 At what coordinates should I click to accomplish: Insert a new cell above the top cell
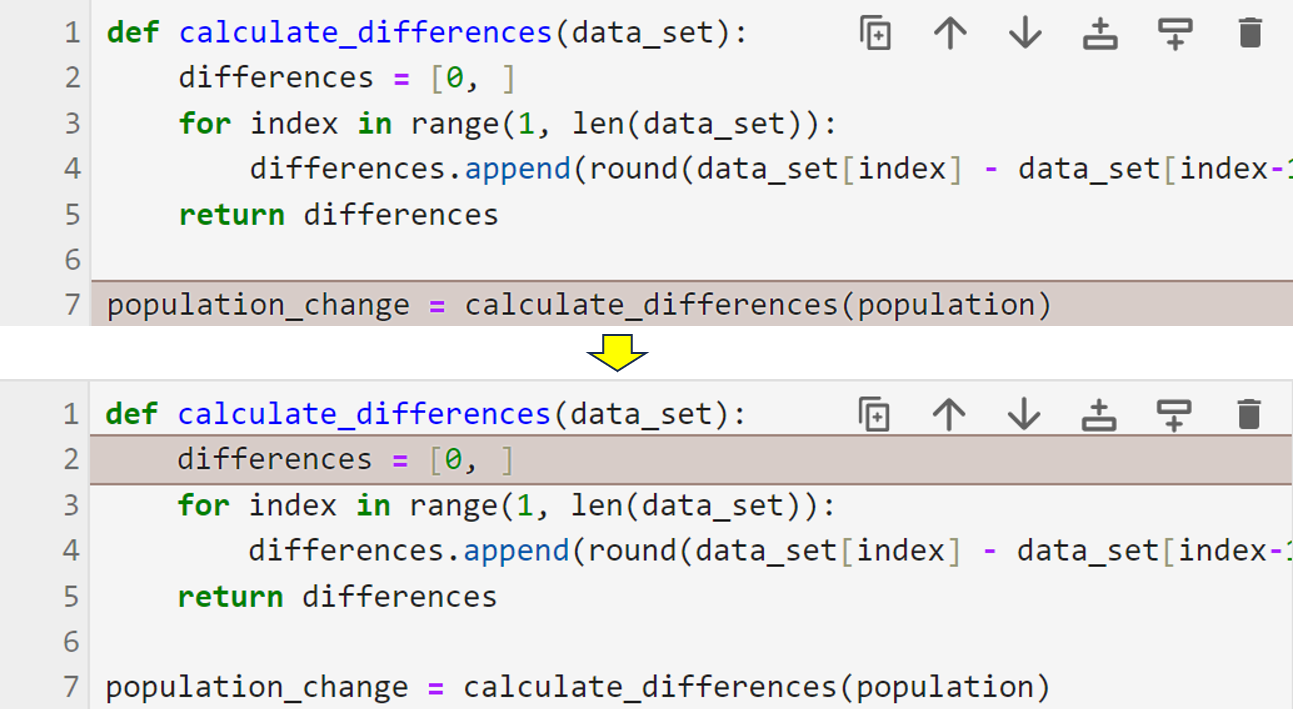1099,32
